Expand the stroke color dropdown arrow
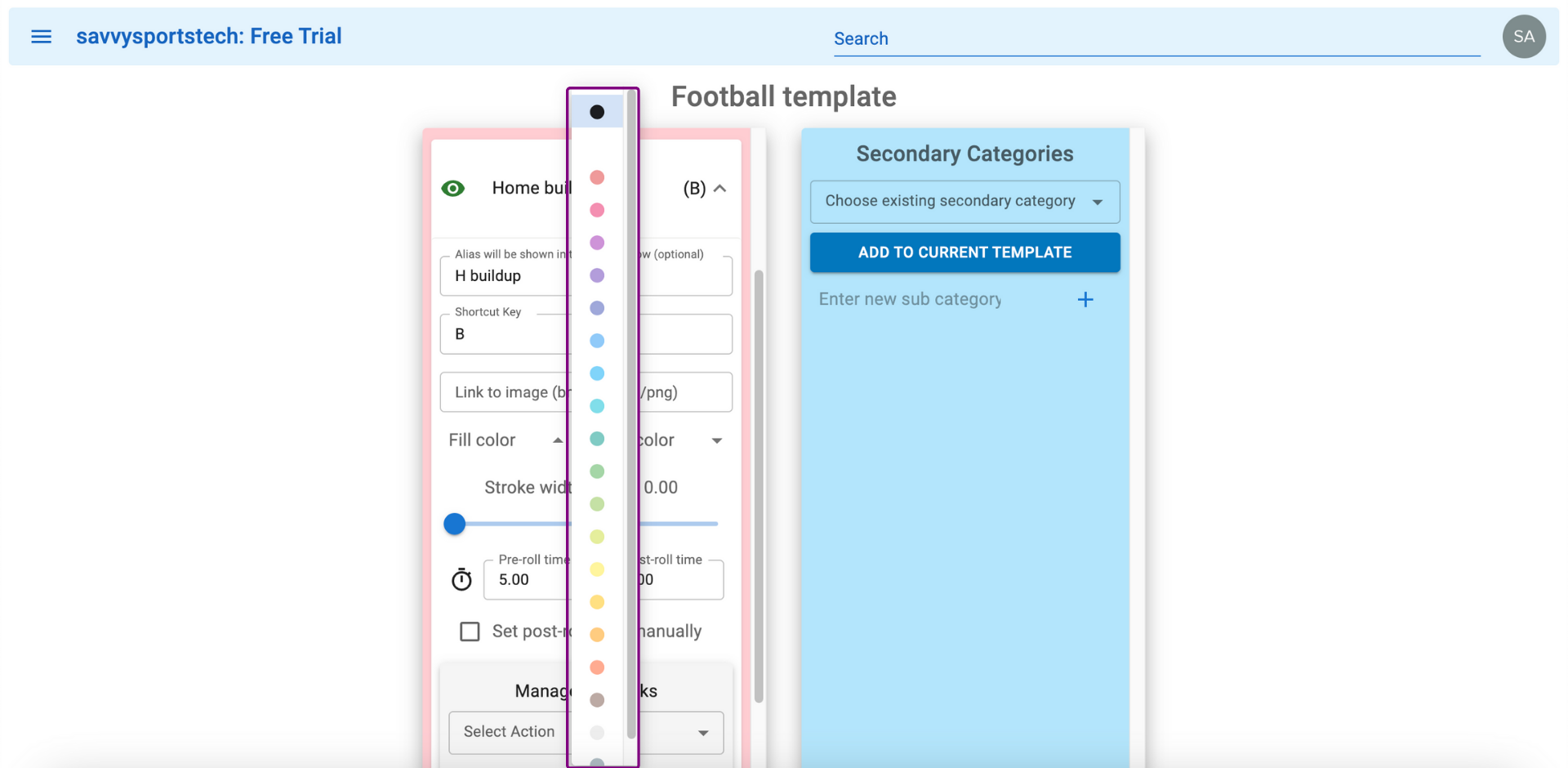The image size is (1568, 768). 716,440
